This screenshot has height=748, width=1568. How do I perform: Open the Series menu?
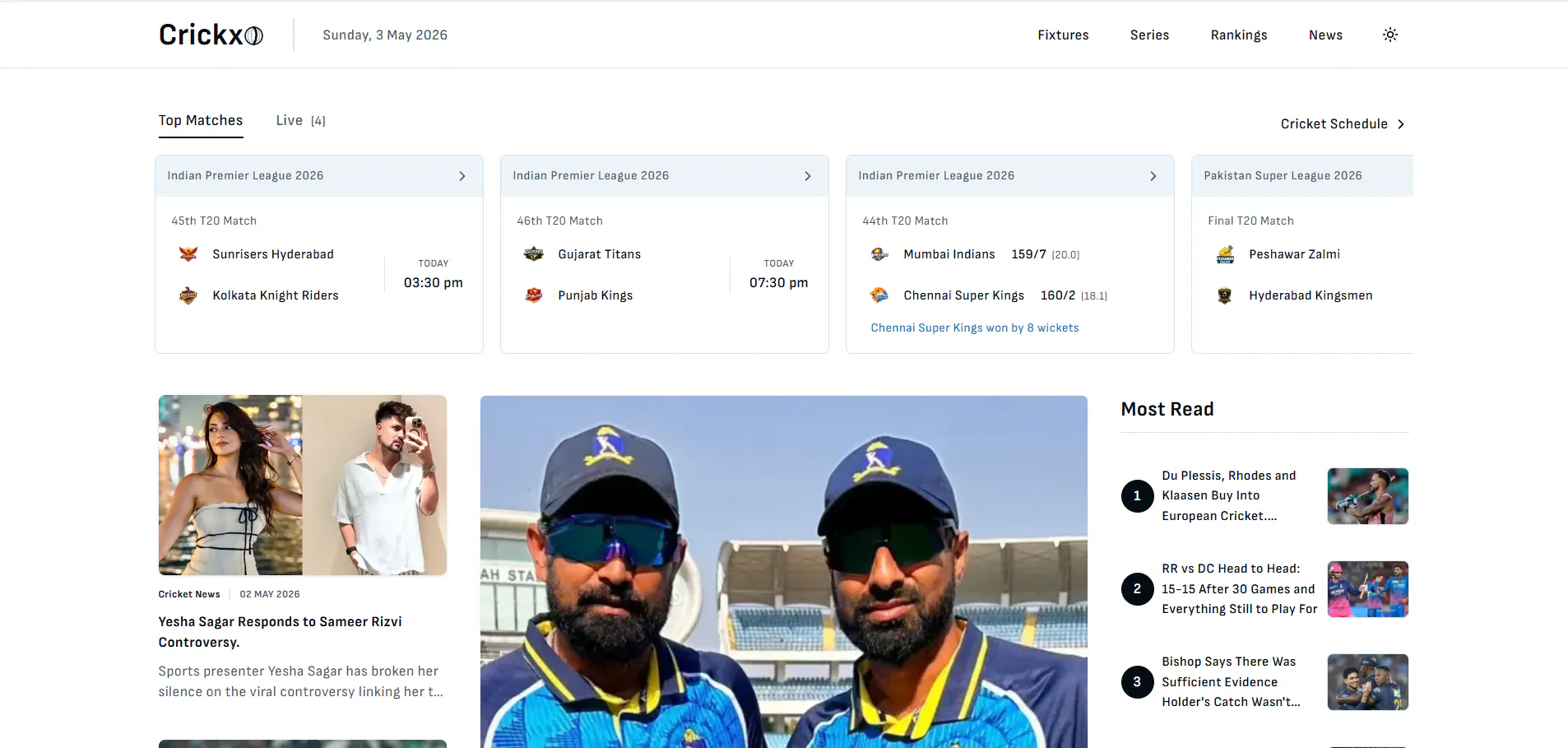pyautogui.click(x=1149, y=35)
